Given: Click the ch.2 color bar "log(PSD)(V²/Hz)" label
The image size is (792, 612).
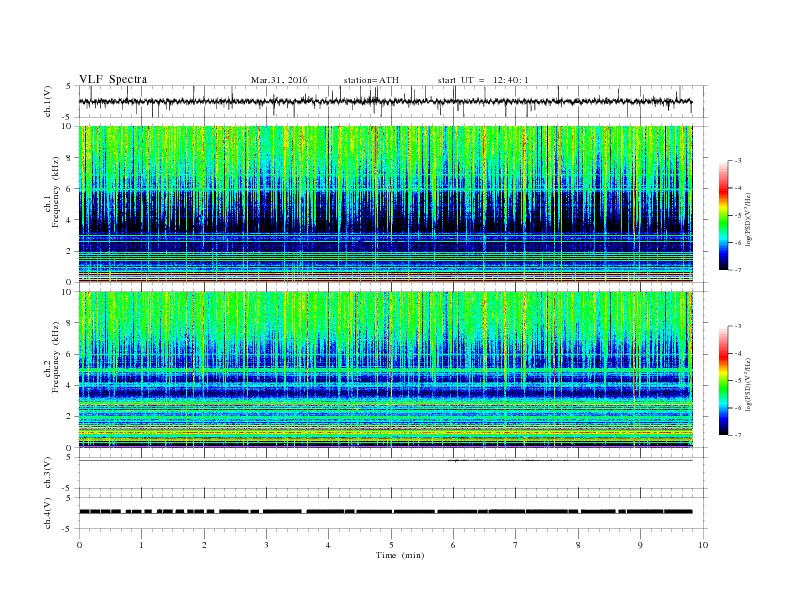Looking at the screenshot, I should click(x=748, y=384).
